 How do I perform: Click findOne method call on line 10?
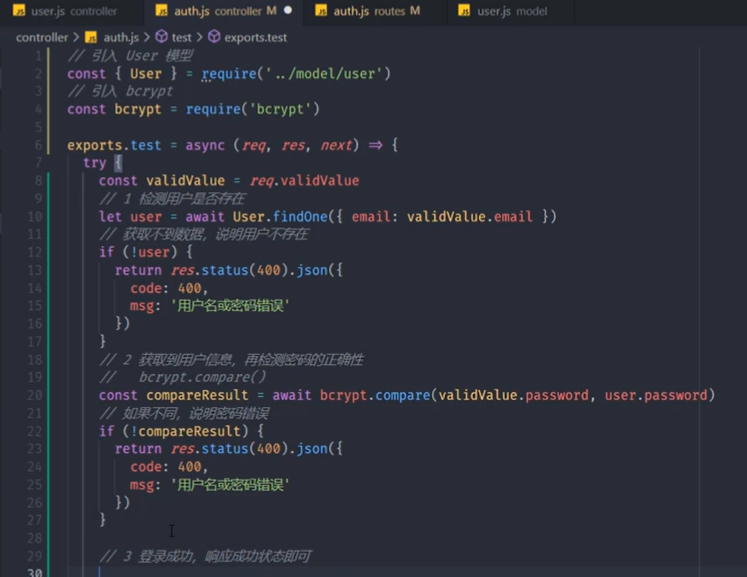pos(300,217)
